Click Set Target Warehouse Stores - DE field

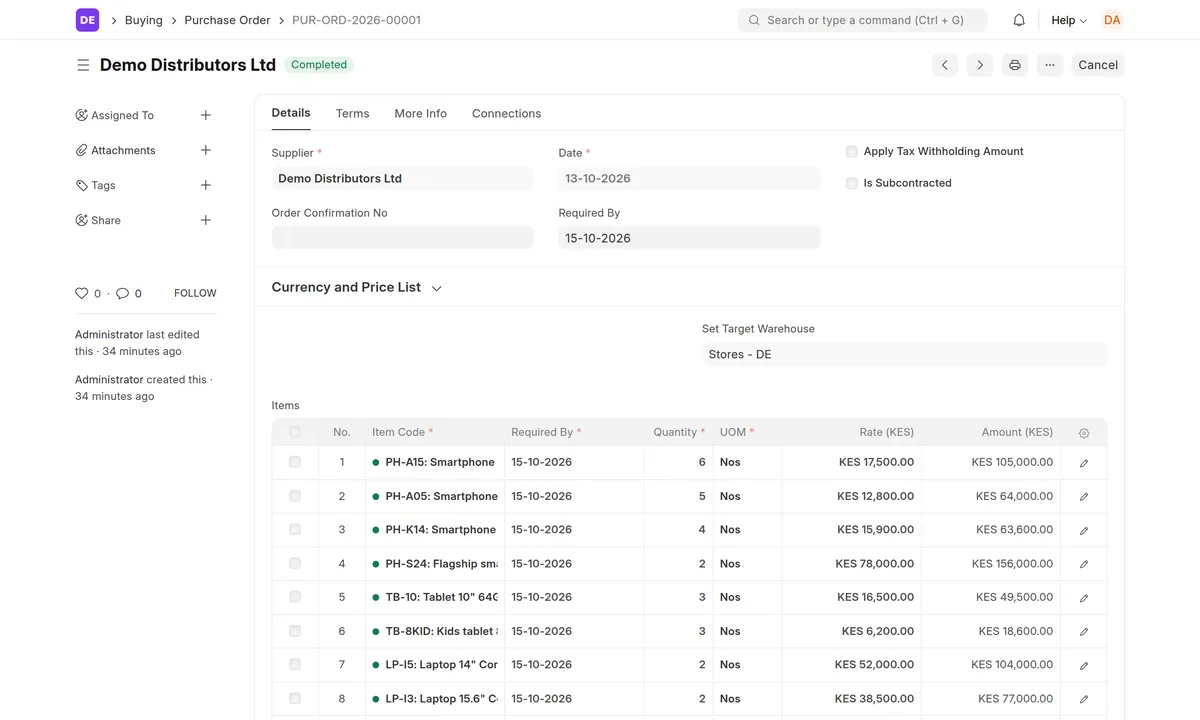[904, 354]
